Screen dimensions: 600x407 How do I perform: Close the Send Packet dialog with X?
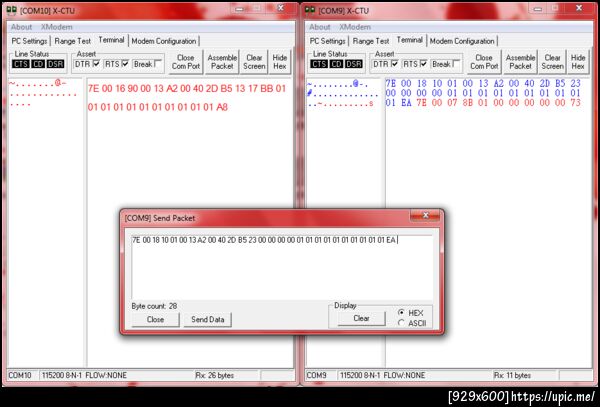(x=425, y=215)
